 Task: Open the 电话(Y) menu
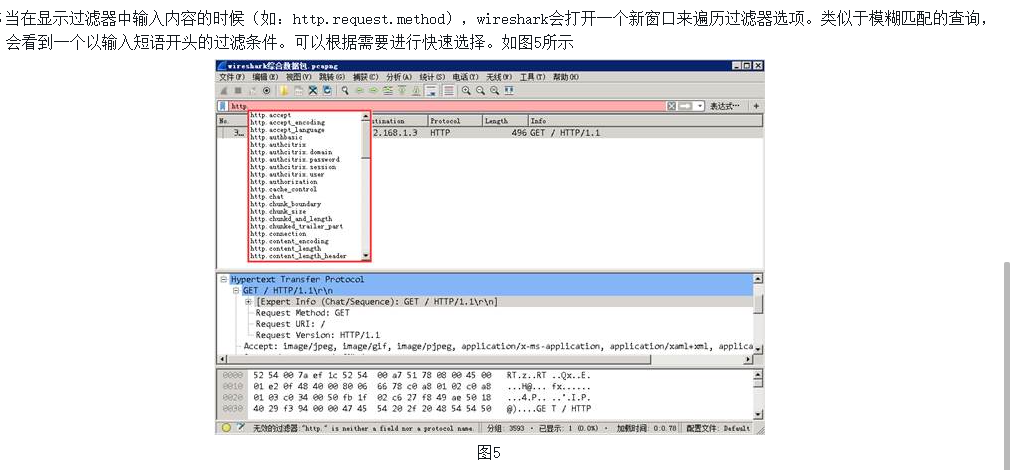click(465, 77)
